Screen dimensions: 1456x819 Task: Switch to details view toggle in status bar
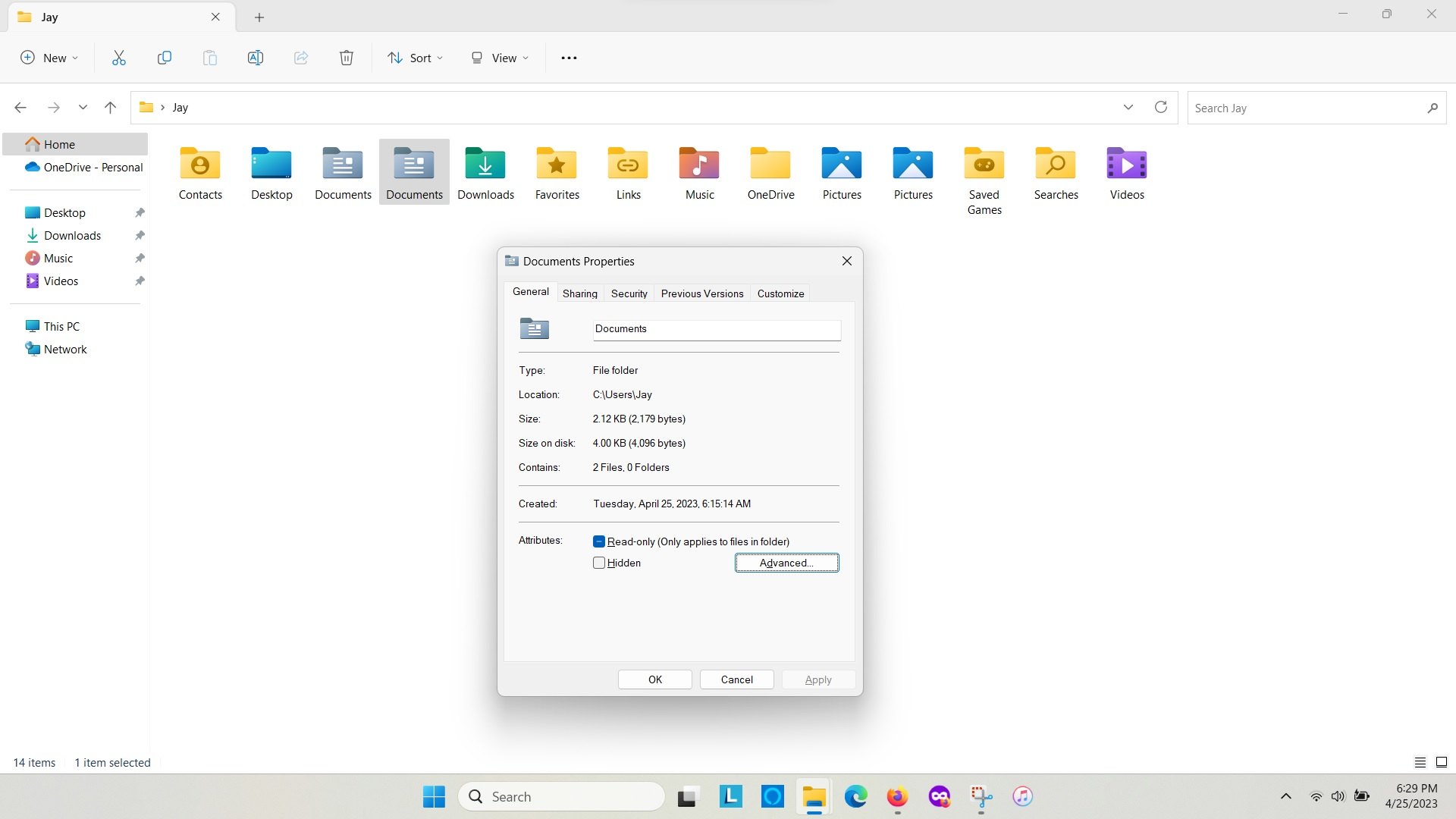coord(1420,762)
